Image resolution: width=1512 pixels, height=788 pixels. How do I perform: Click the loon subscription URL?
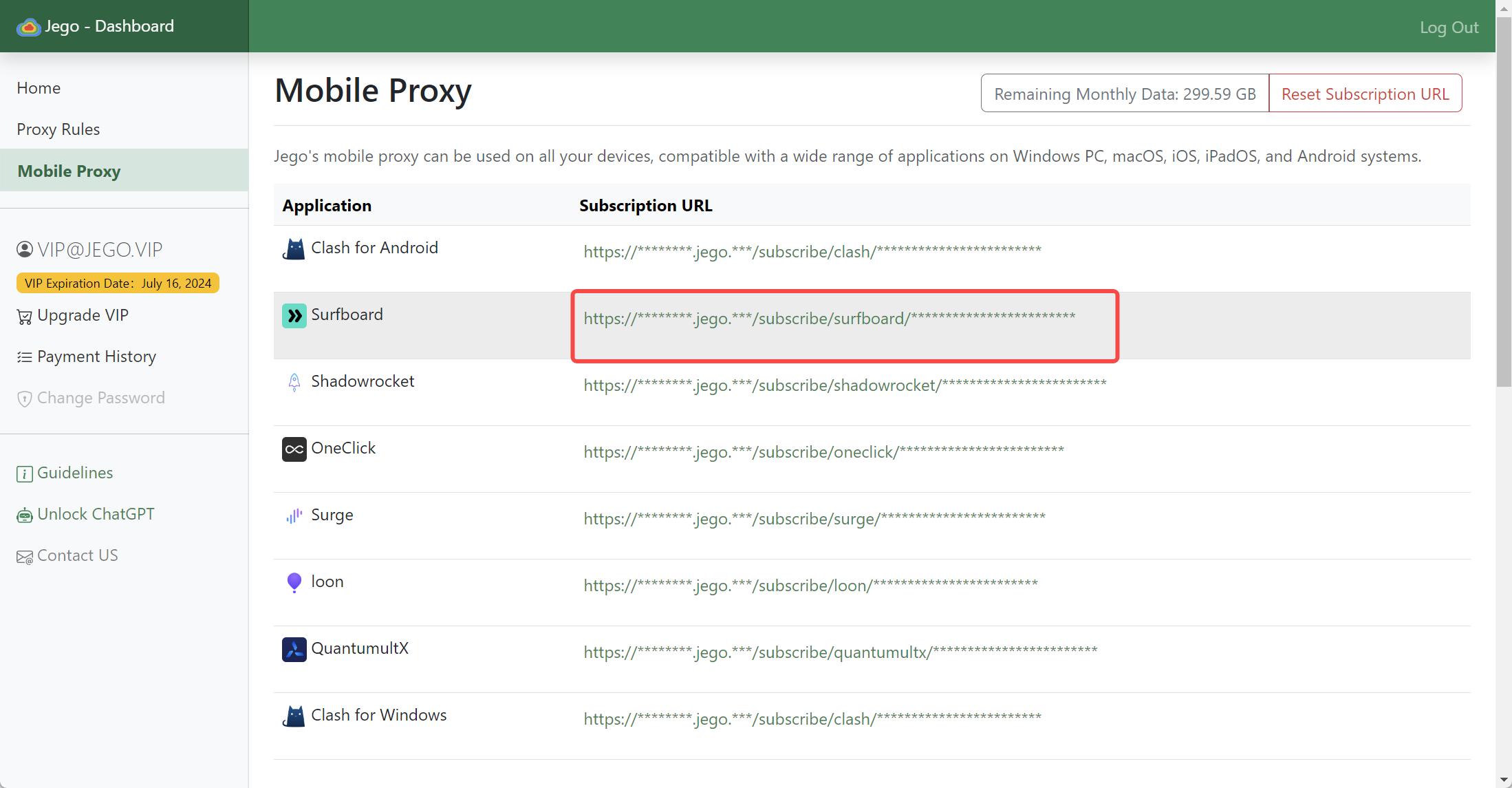(810, 585)
